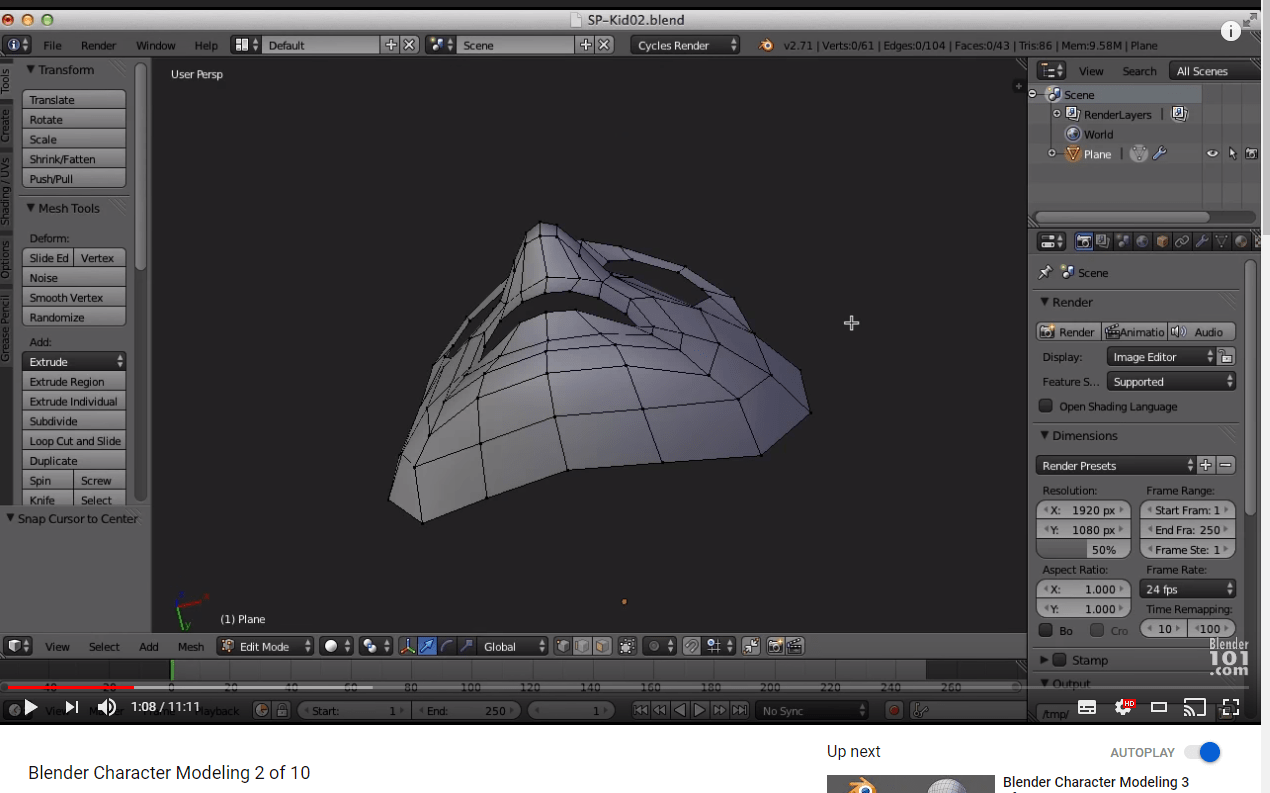This screenshot has width=1270, height=793.
Task: Toggle the Autoplay switch
Action: pos(1203,752)
